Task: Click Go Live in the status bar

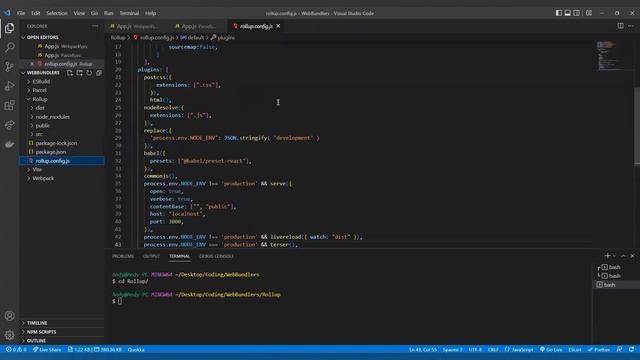Action: click(551, 350)
